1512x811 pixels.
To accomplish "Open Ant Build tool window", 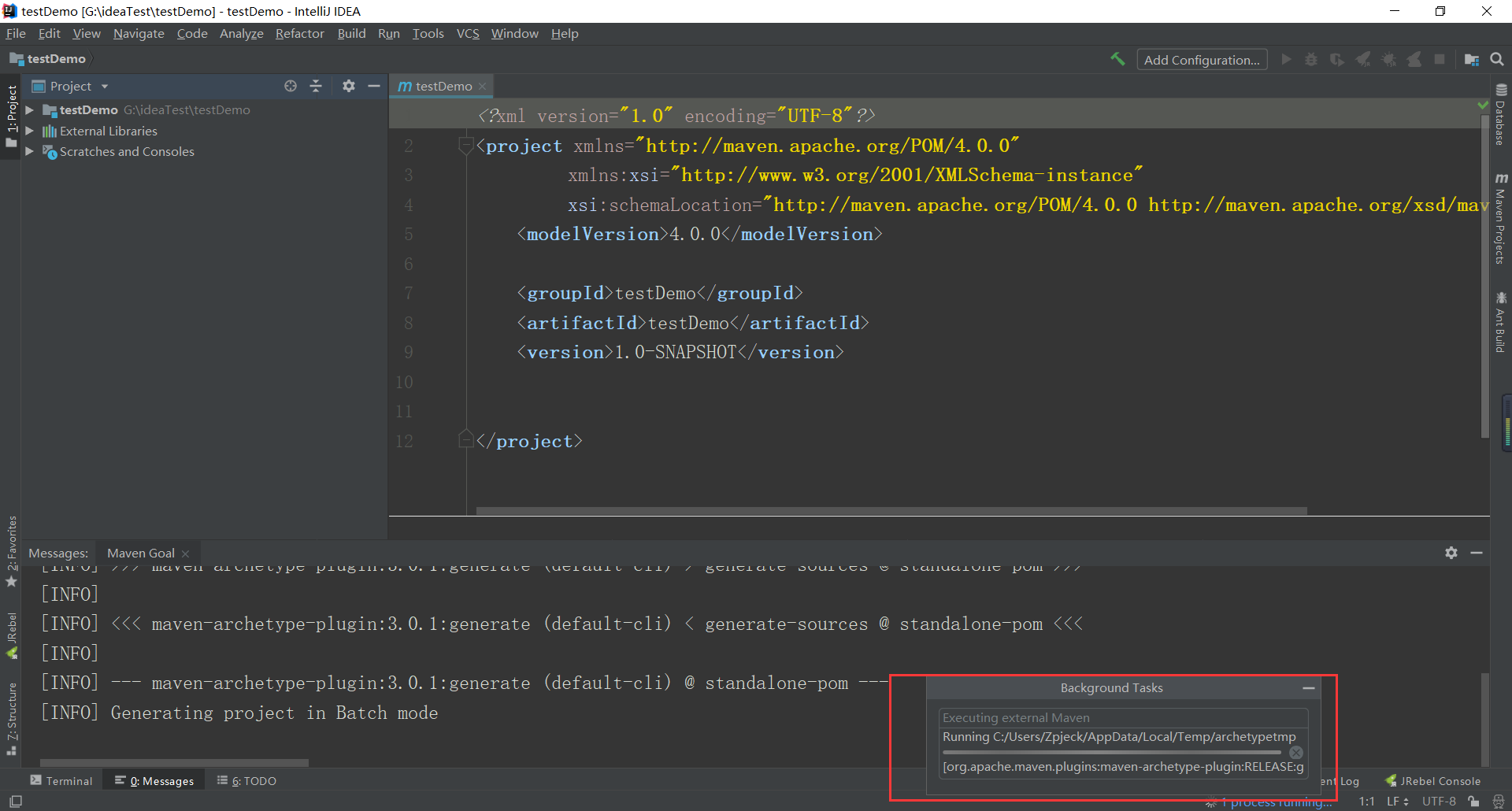I will [x=1501, y=322].
